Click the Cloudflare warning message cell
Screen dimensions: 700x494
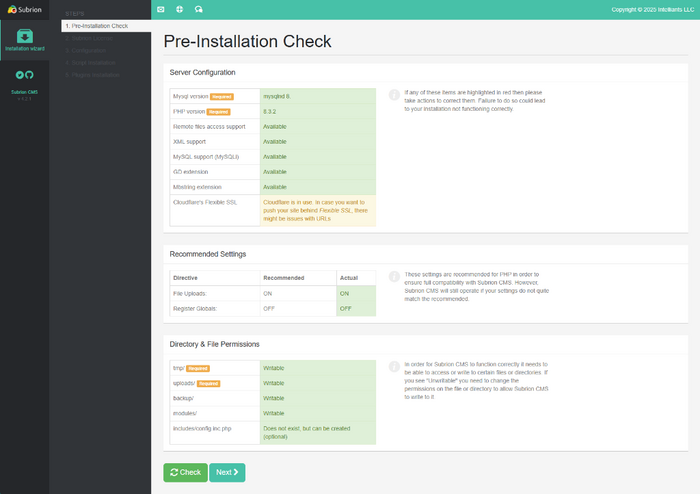pyautogui.click(x=318, y=210)
